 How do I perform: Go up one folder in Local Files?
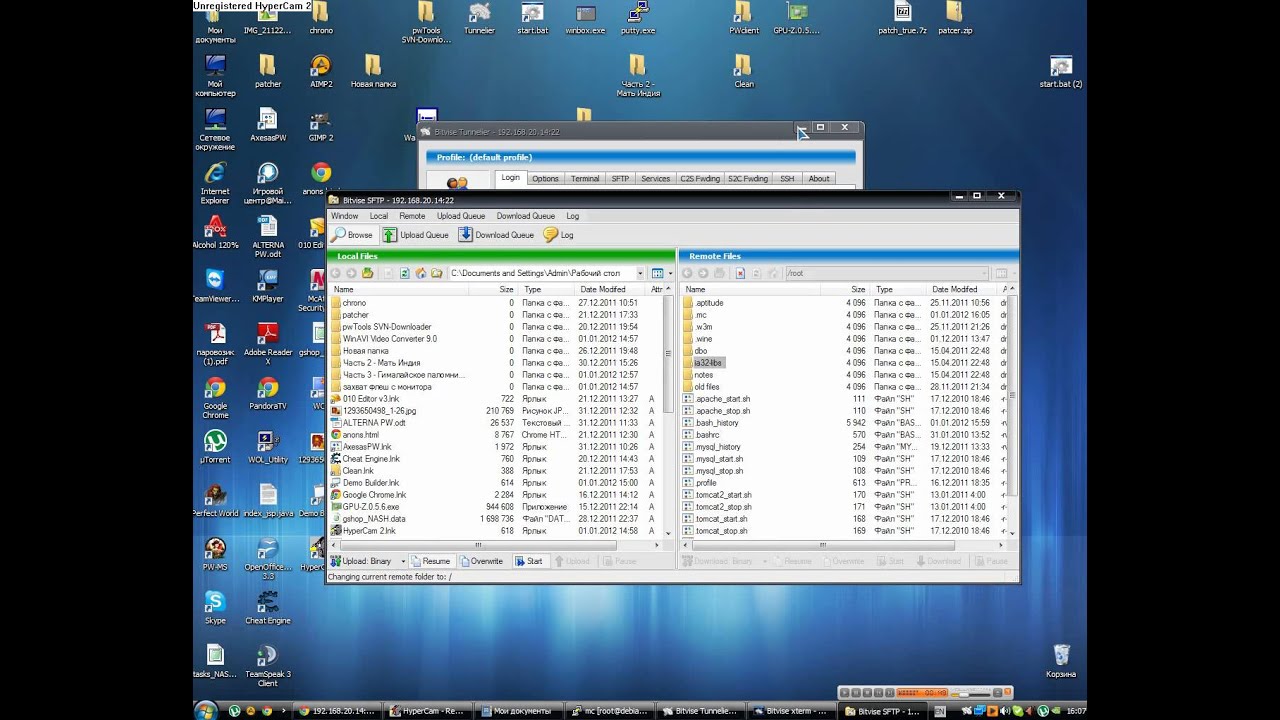(x=368, y=273)
